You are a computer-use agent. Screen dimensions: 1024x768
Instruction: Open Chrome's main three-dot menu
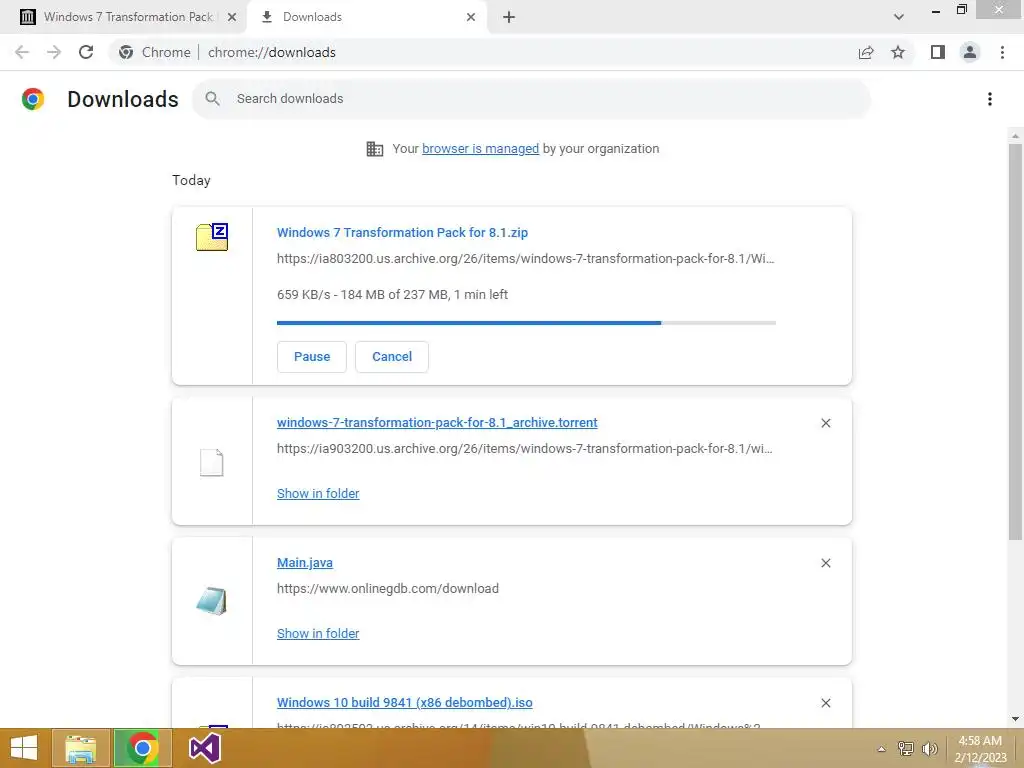click(1002, 52)
